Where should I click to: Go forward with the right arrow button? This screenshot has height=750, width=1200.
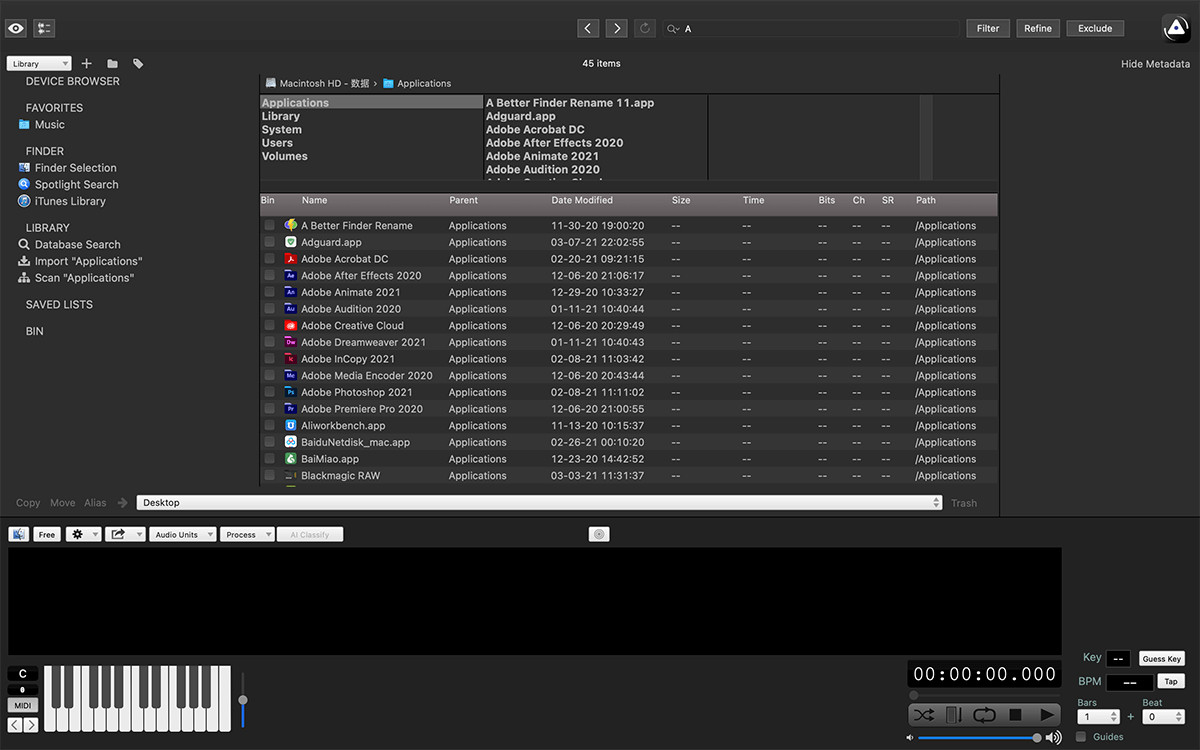pos(617,28)
